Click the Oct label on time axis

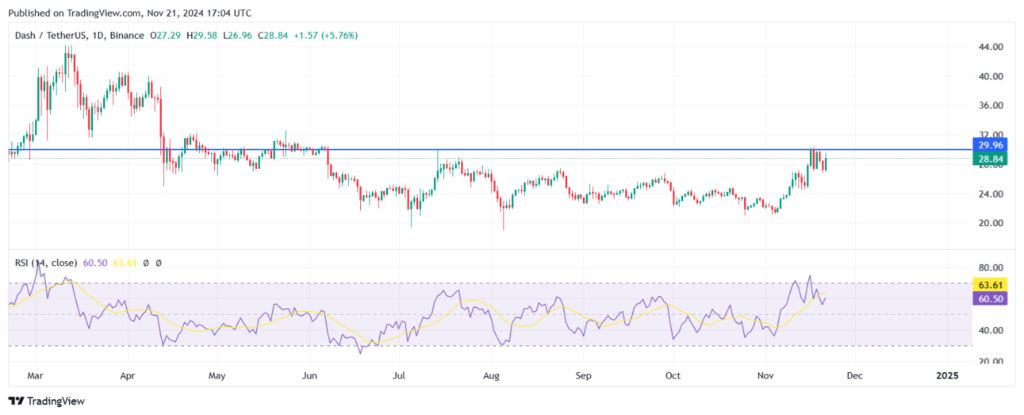[672, 376]
